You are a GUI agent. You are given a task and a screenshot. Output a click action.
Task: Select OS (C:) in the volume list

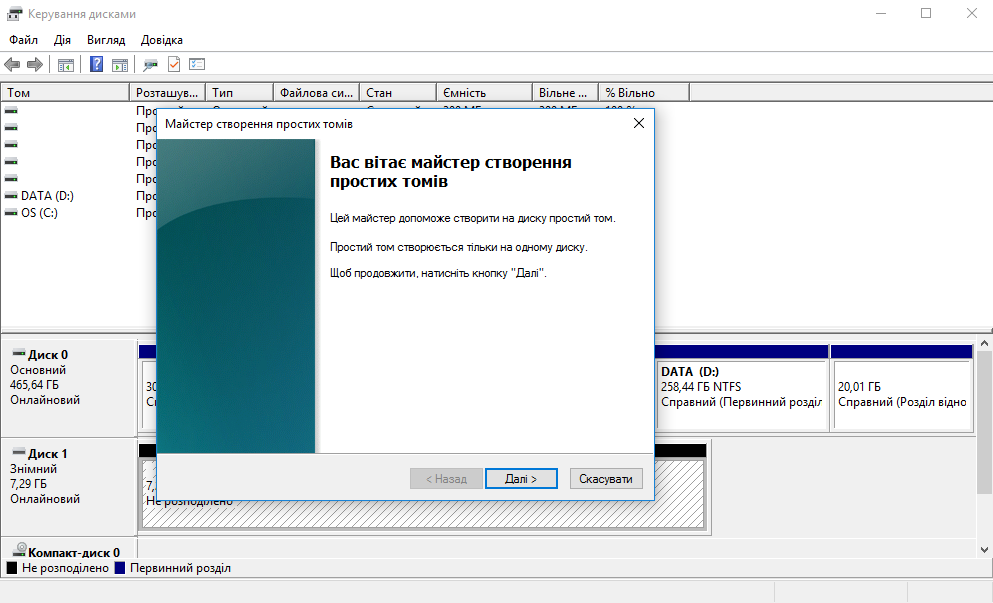[40, 213]
